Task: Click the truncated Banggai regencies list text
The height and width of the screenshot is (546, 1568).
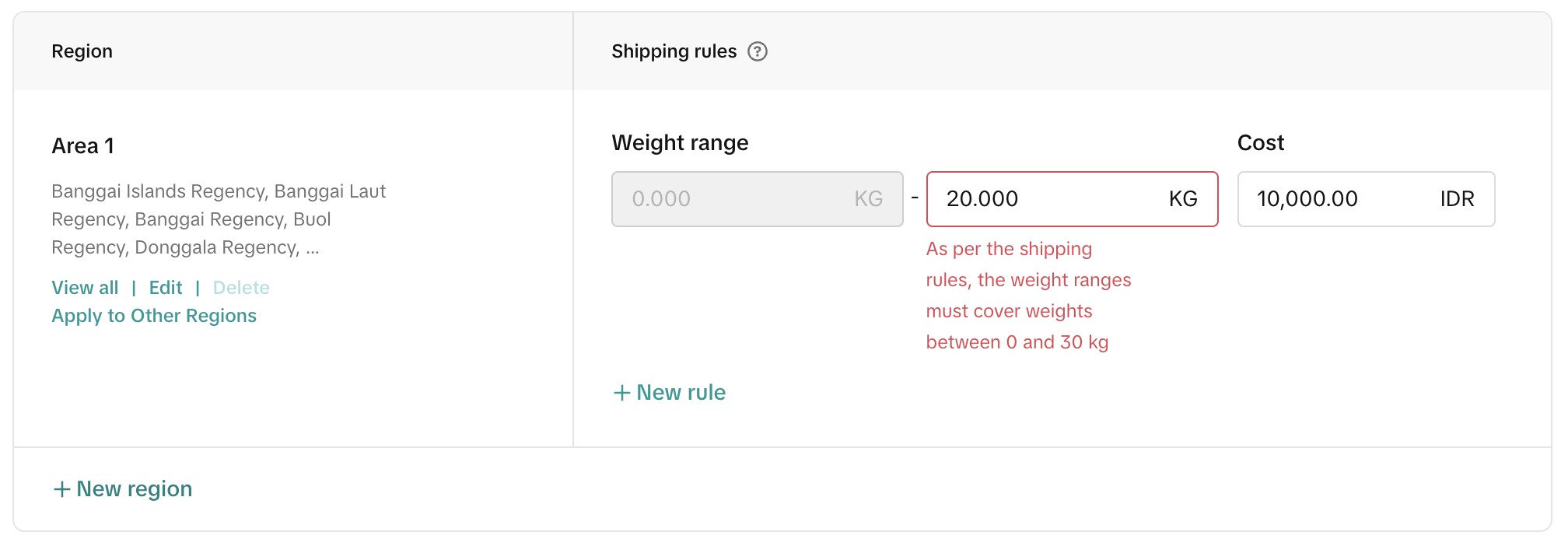Action: 219,219
